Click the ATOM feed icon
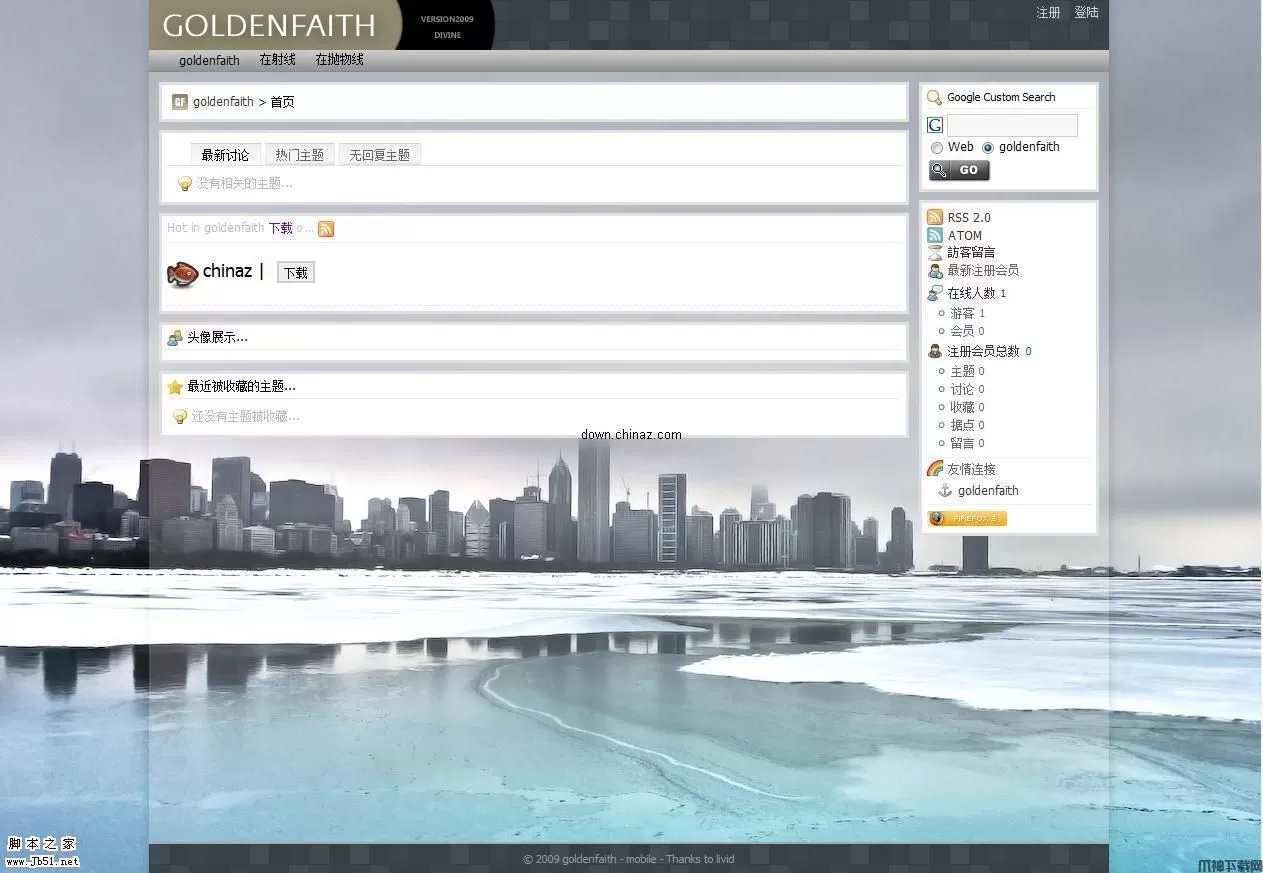 click(x=934, y=235)
